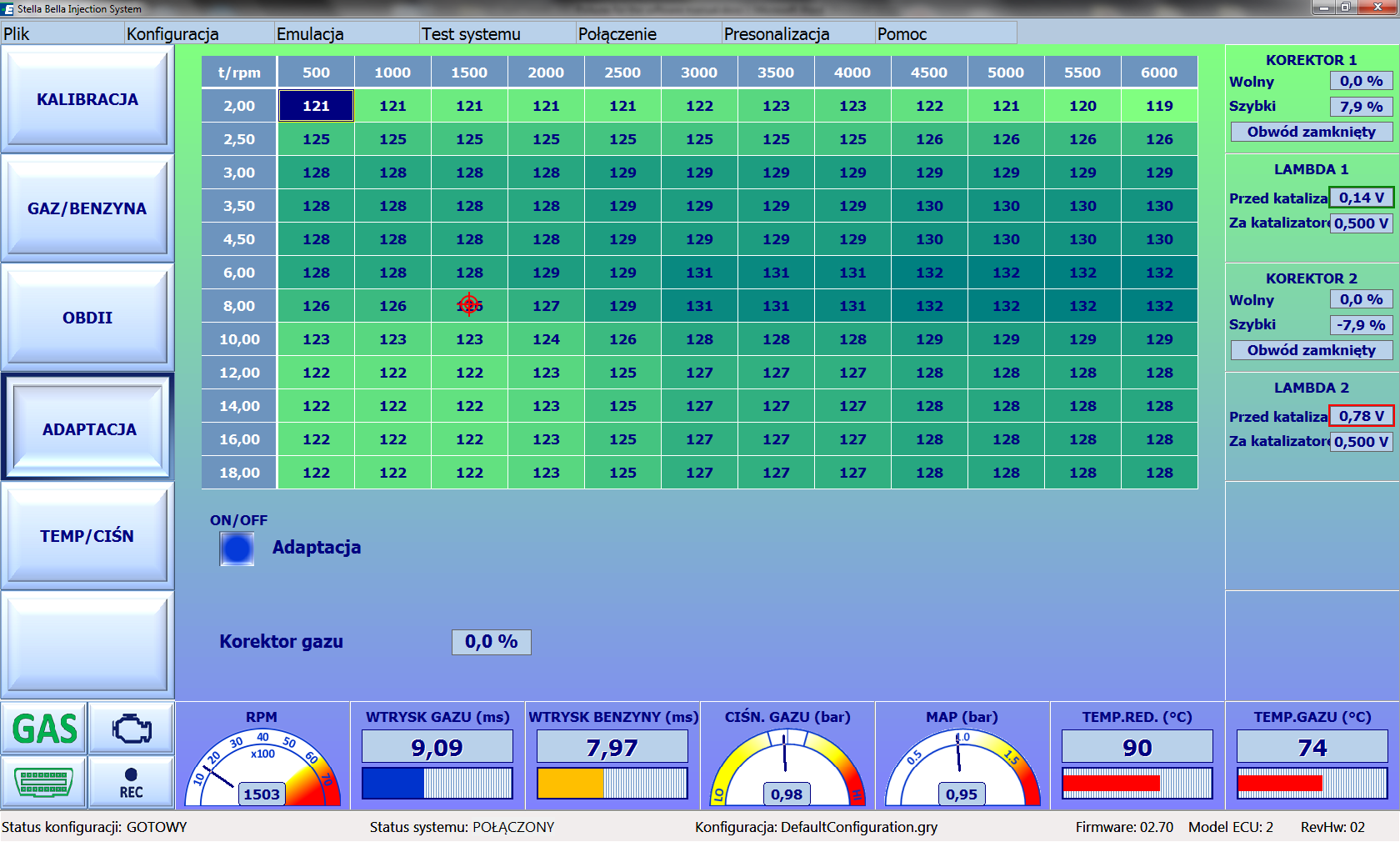Toggle the Adaptacja ON/OFF switch

237,549
